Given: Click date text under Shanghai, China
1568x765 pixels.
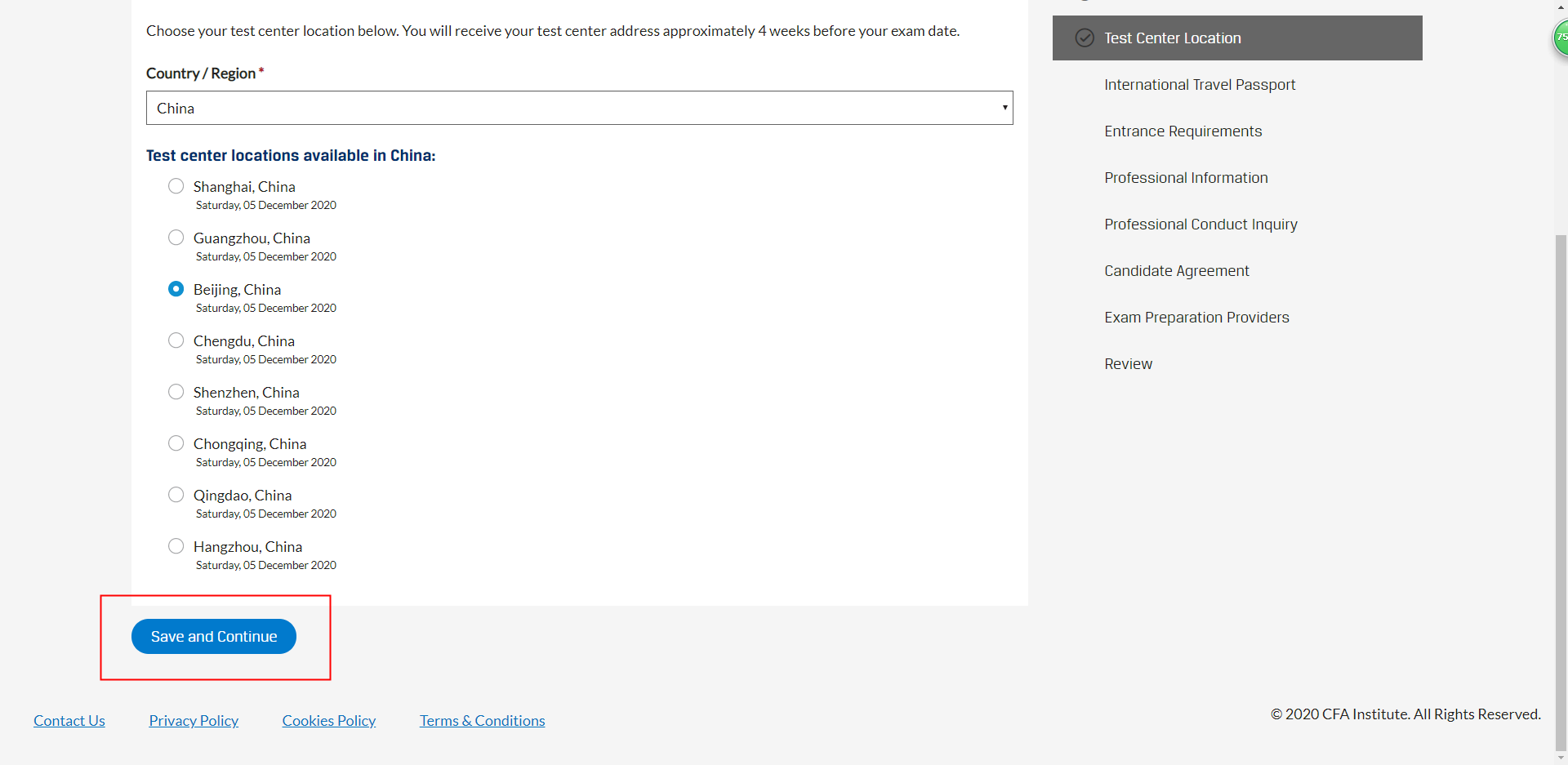Looking at the screenshot, I should (266, 205).
